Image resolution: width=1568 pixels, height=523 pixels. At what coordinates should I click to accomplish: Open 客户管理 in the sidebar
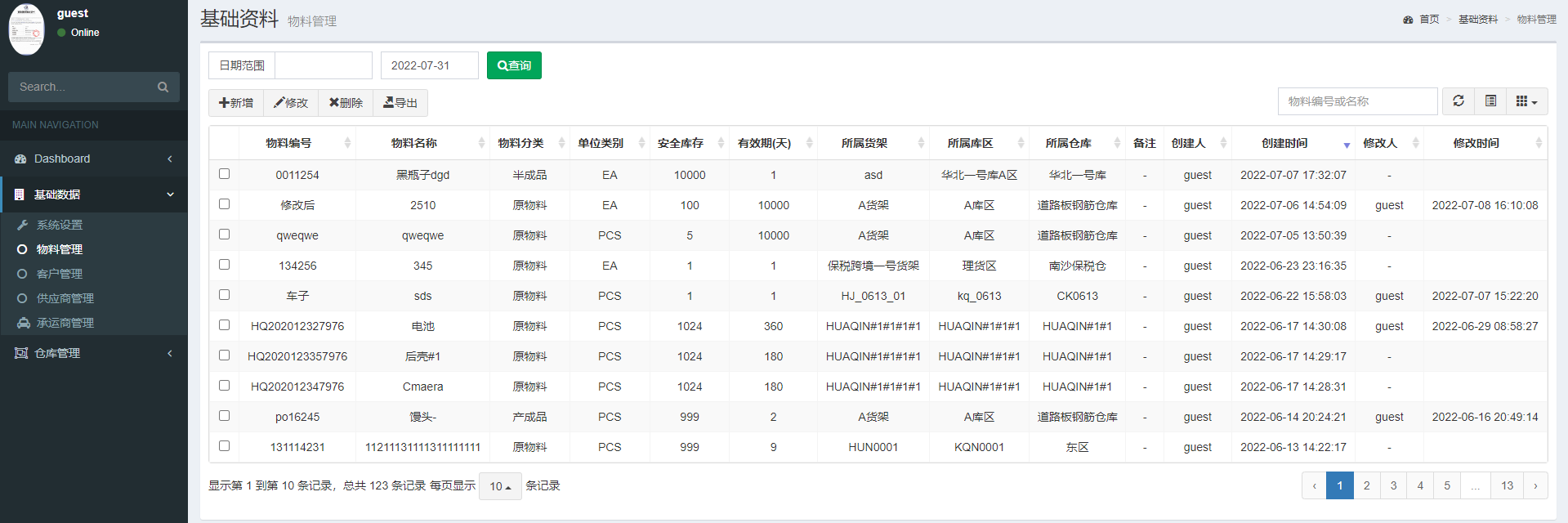(60, 274)
